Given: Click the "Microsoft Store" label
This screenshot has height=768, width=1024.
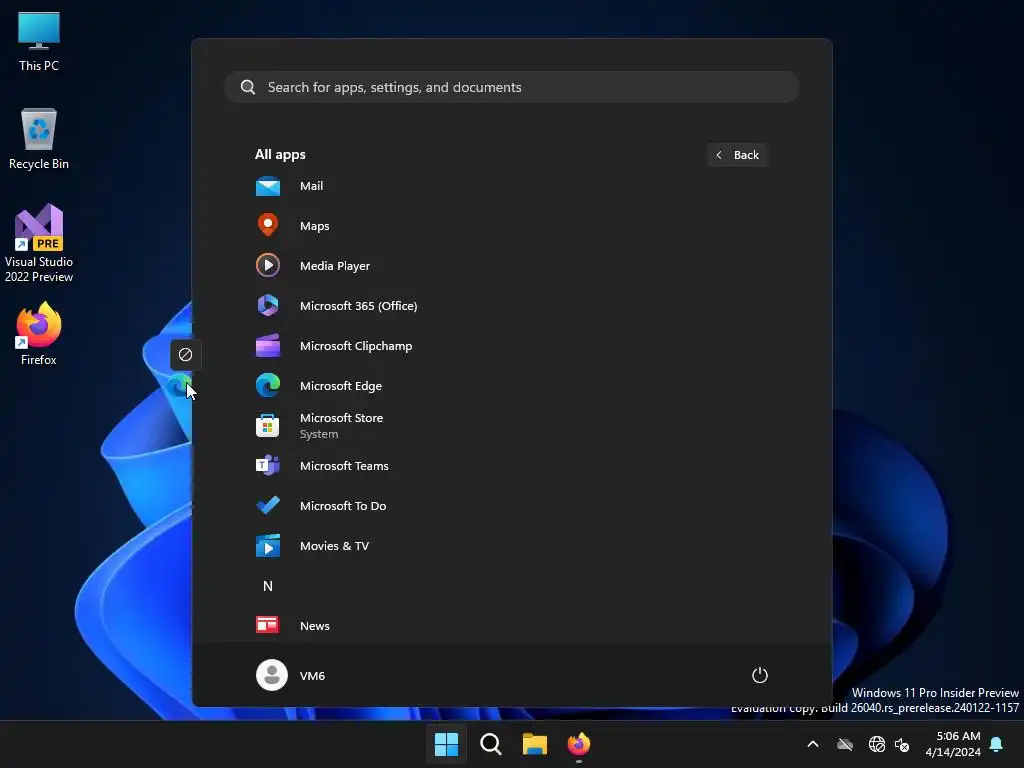Looking at the screenshot, I should pyautogui.click(x=342, y=418).
